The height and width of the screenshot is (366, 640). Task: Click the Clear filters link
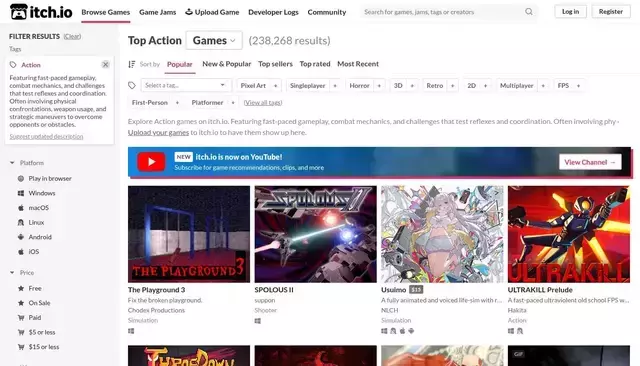pyautogui.click(x=72, y=36)
